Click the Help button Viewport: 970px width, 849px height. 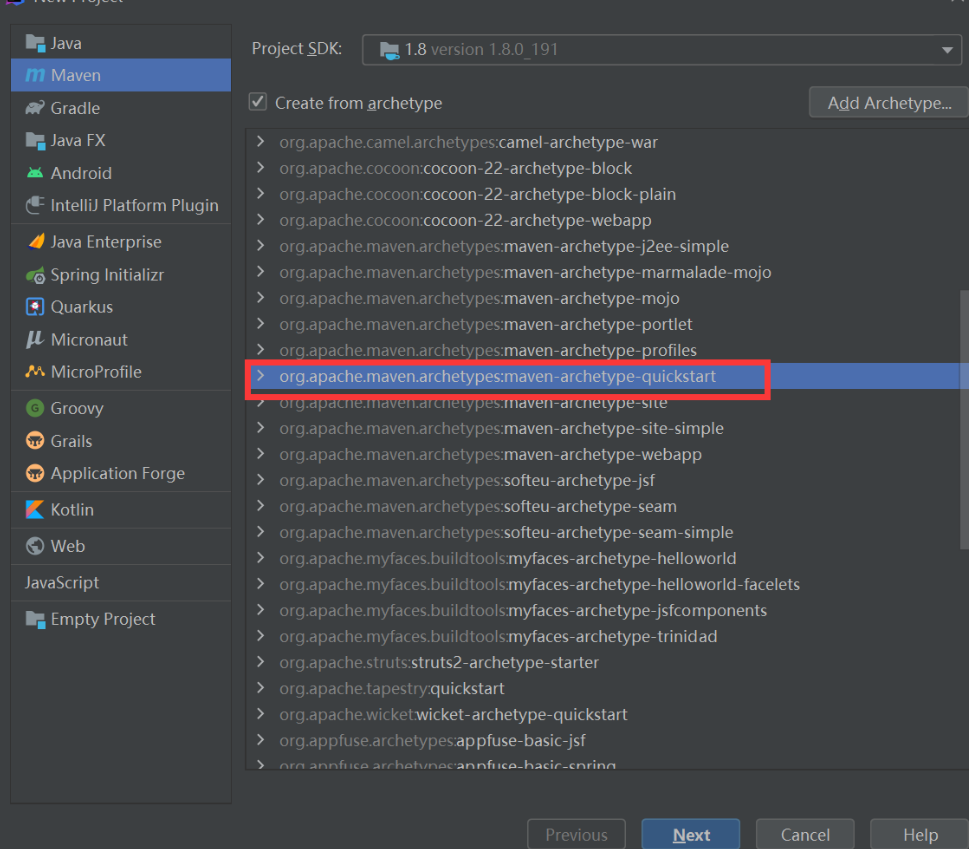(x=919, y=834)
